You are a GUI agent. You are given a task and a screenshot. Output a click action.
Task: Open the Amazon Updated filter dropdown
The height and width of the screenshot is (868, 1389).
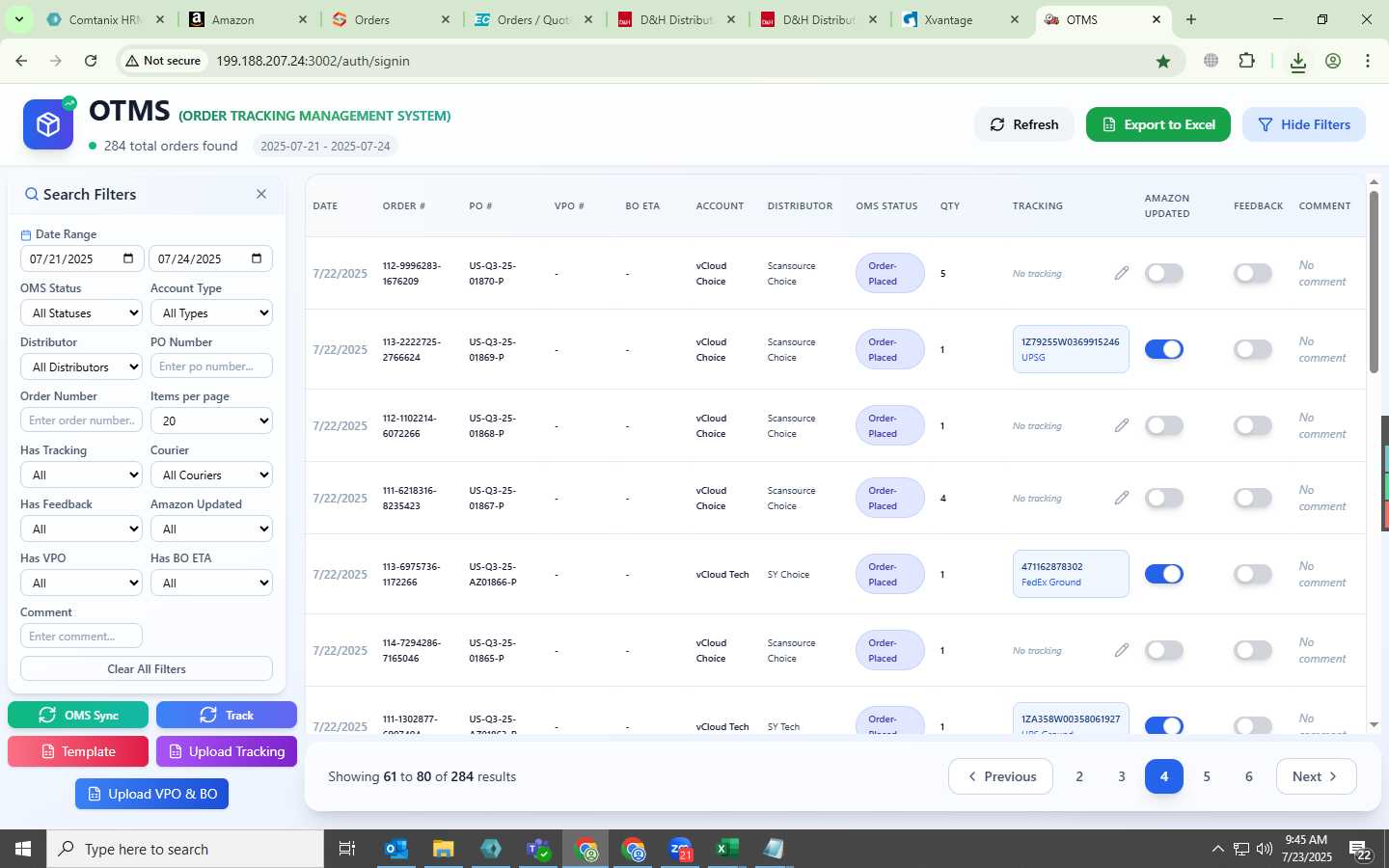[211, 529]
